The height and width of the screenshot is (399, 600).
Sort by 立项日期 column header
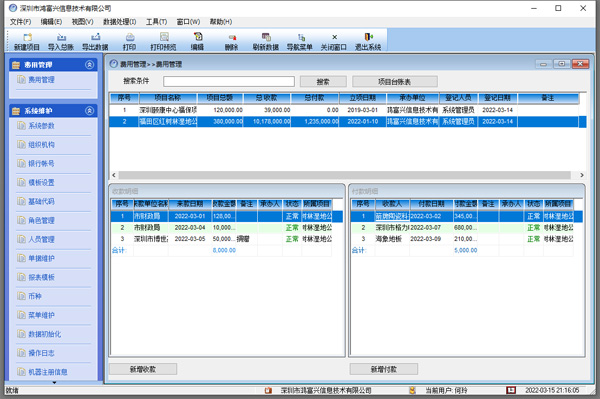pos(362,98)
